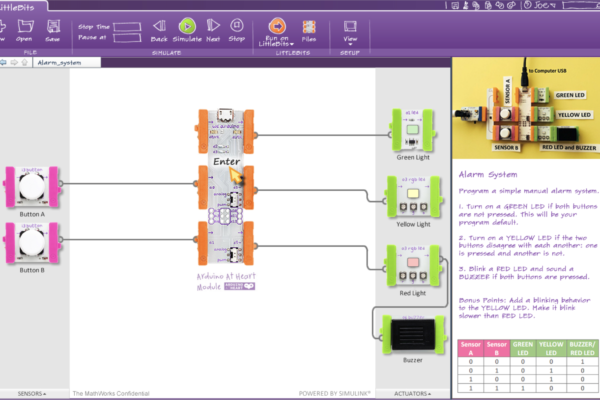Select the Yellow Light LED block

pos(411,198)
